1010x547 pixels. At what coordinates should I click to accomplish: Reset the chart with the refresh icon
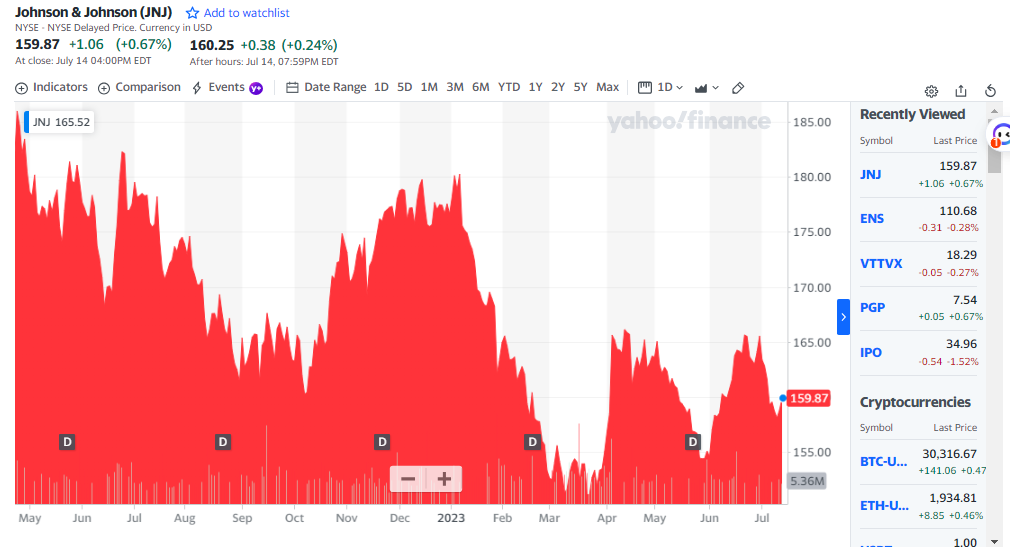coord(991,91)
